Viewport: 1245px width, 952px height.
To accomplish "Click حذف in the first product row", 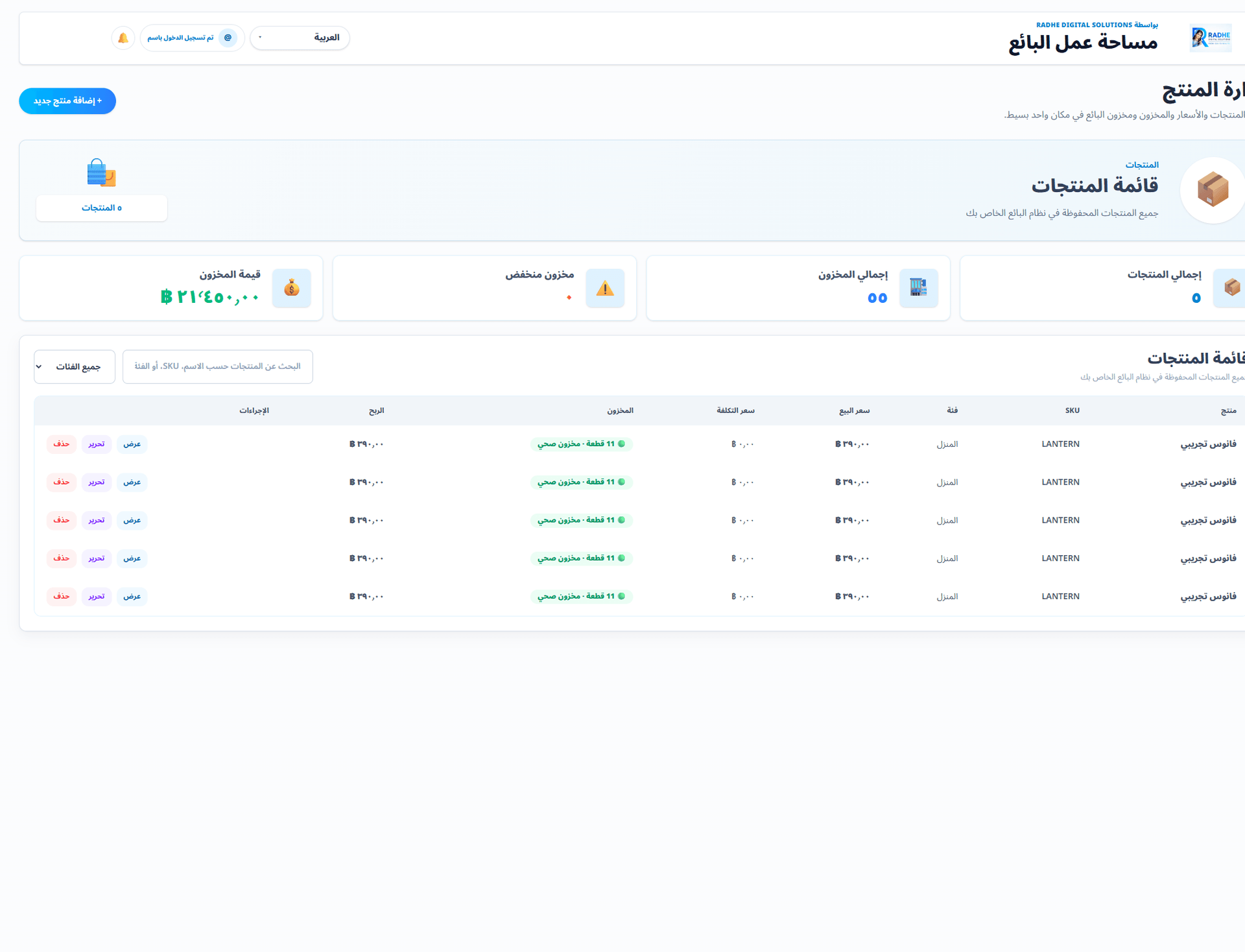I will 62,444.
